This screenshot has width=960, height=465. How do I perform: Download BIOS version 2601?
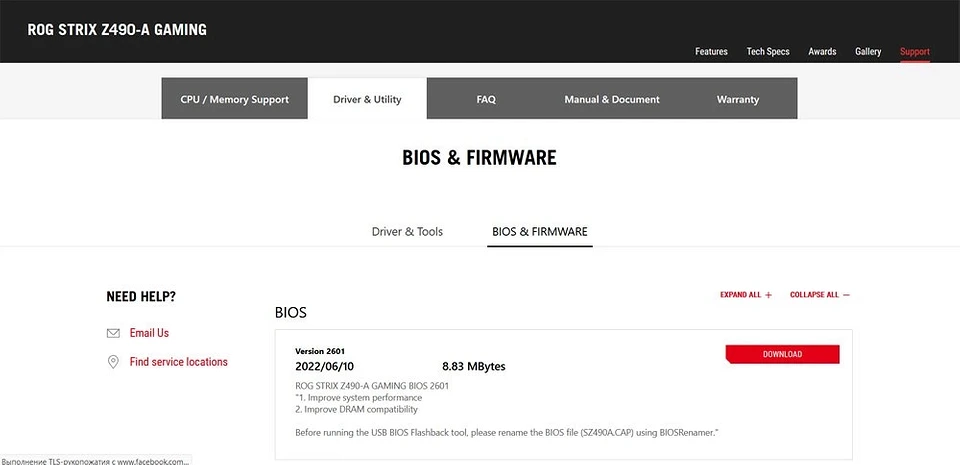(782, 354)
